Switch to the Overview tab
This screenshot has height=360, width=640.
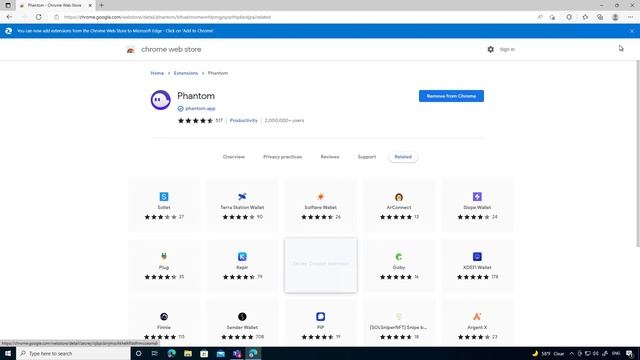point(234,157)
